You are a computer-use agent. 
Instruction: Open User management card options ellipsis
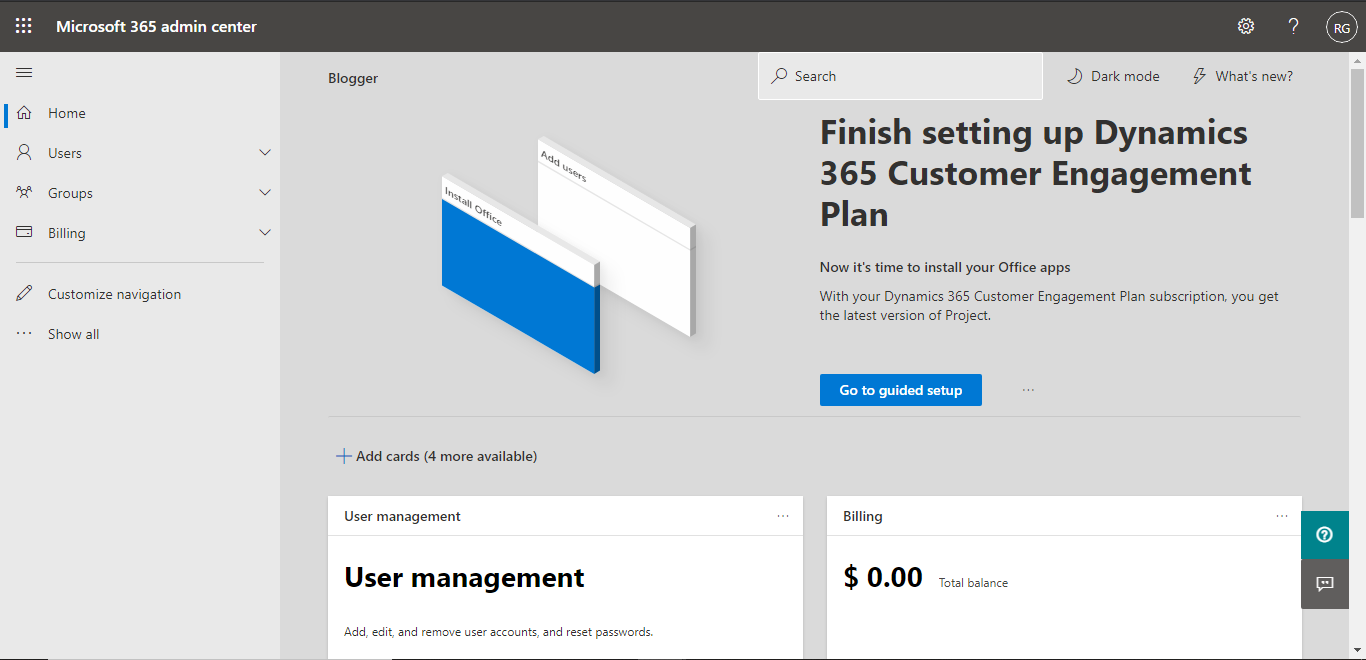click(x=783, y=516)
